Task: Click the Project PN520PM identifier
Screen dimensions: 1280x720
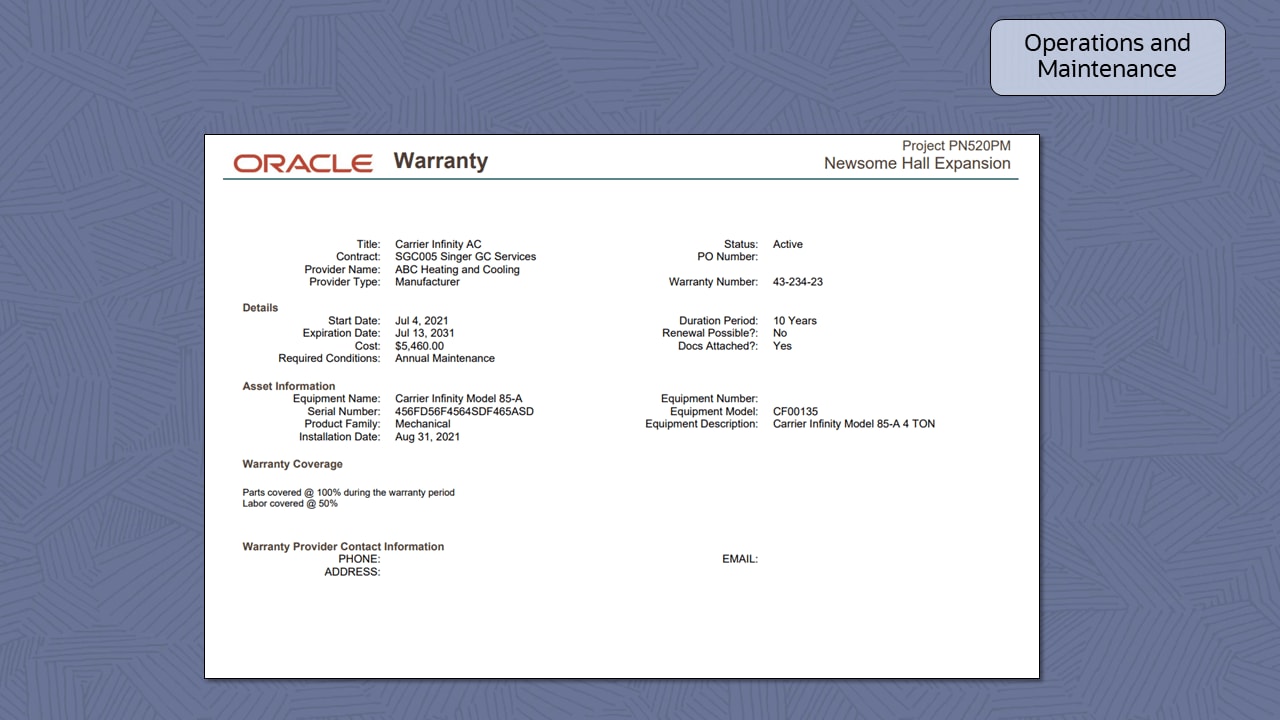Action: pos(956,145)
